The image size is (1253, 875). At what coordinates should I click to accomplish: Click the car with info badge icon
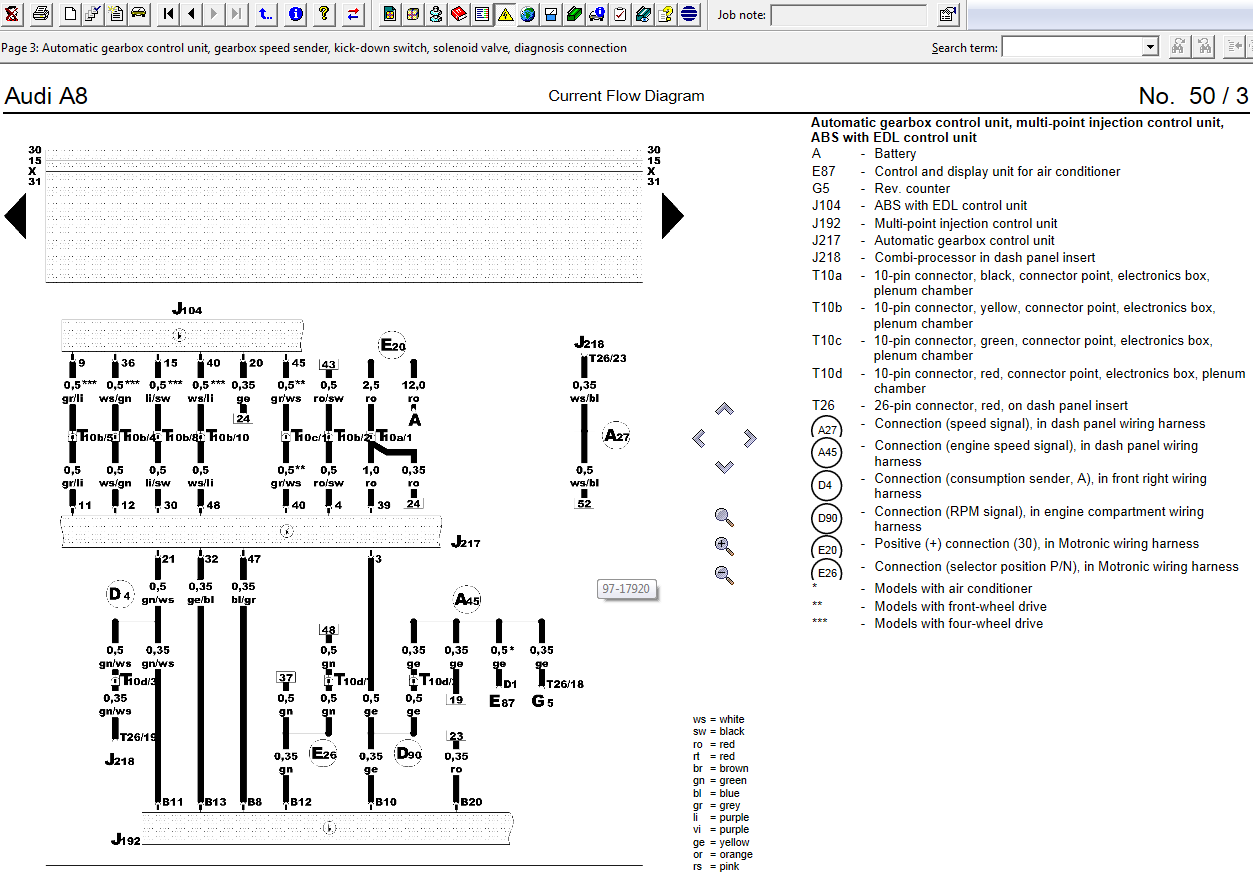[x=597, y=14]
